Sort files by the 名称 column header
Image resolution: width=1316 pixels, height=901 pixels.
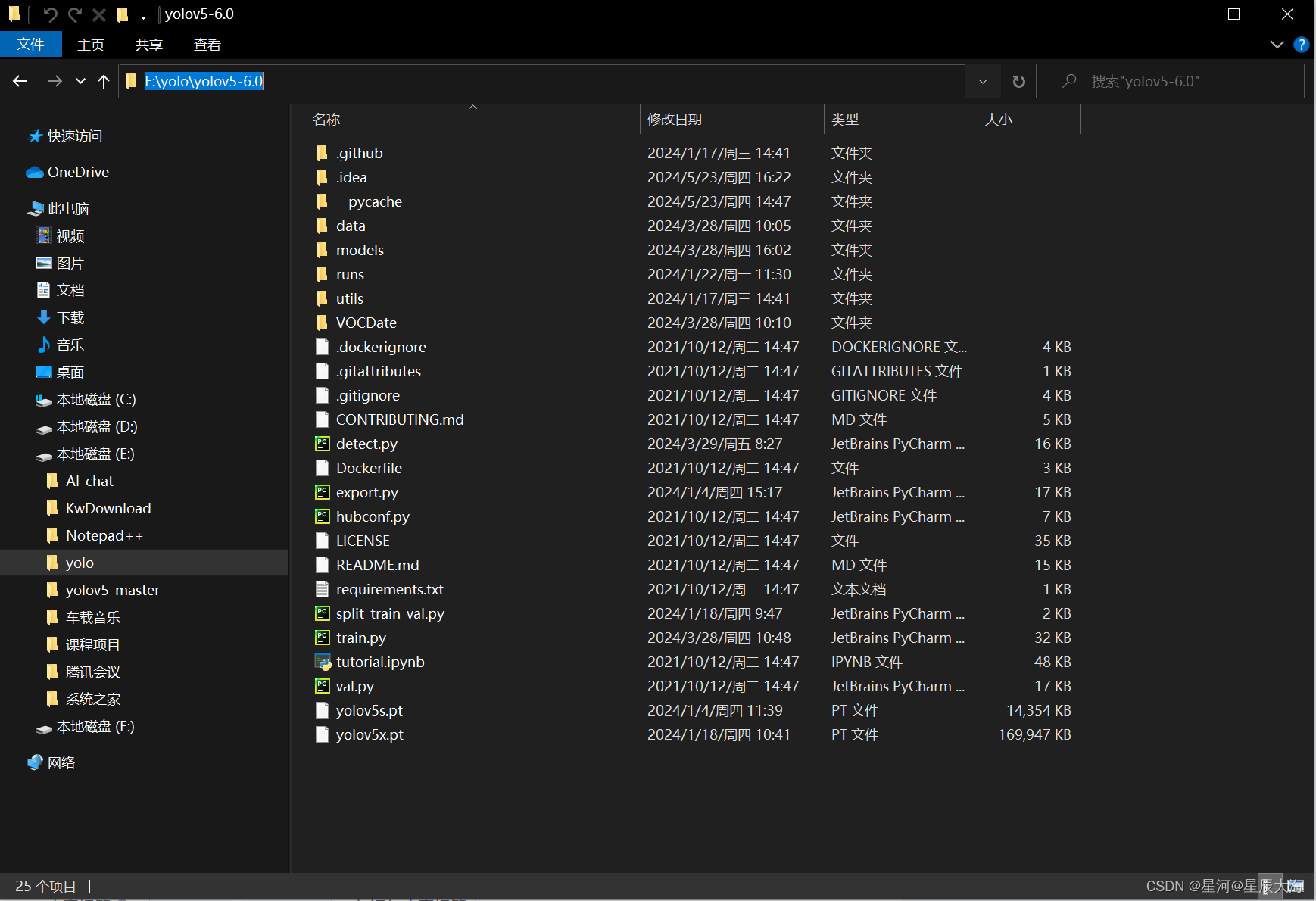326,120
